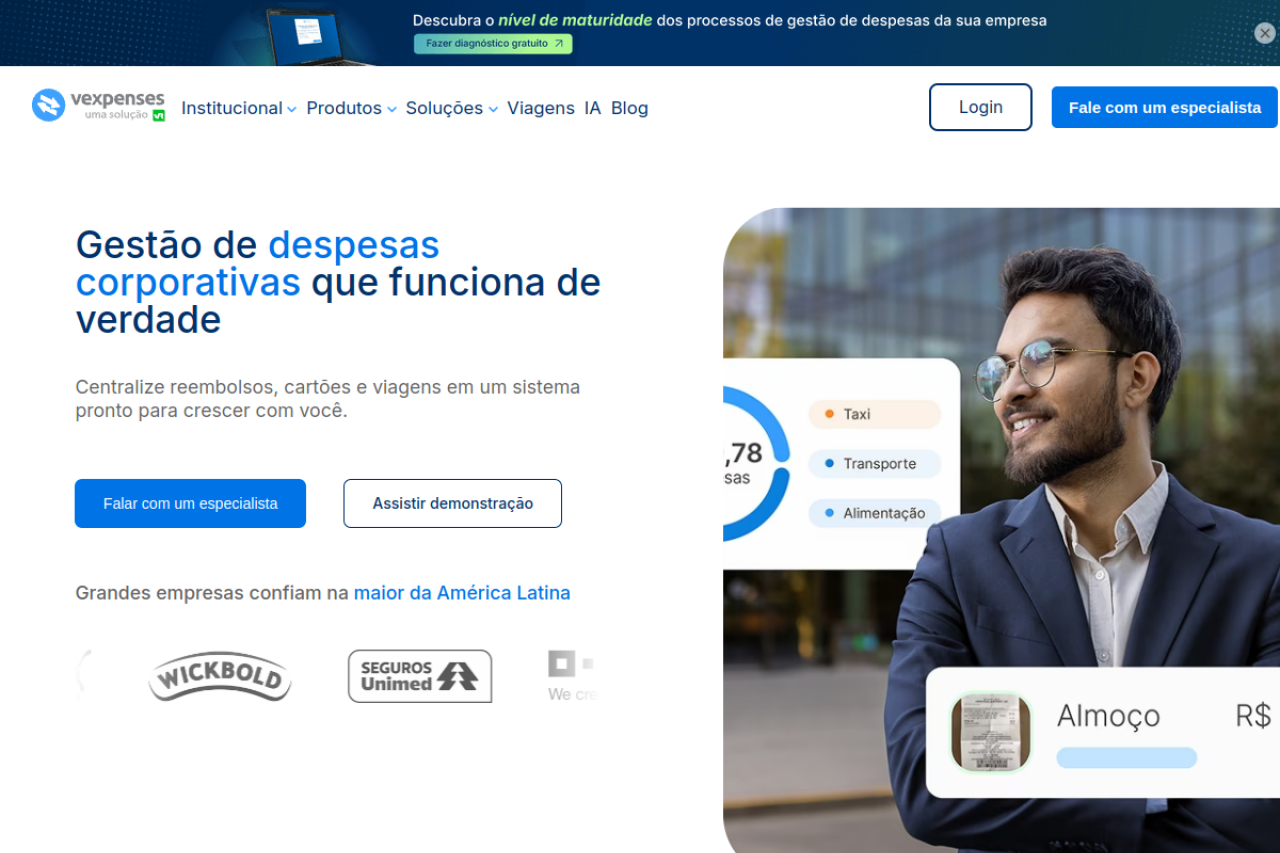This screenshot has height=853, width=1280.
Task: Select the Transporte category chip
Action: [875, 464]
